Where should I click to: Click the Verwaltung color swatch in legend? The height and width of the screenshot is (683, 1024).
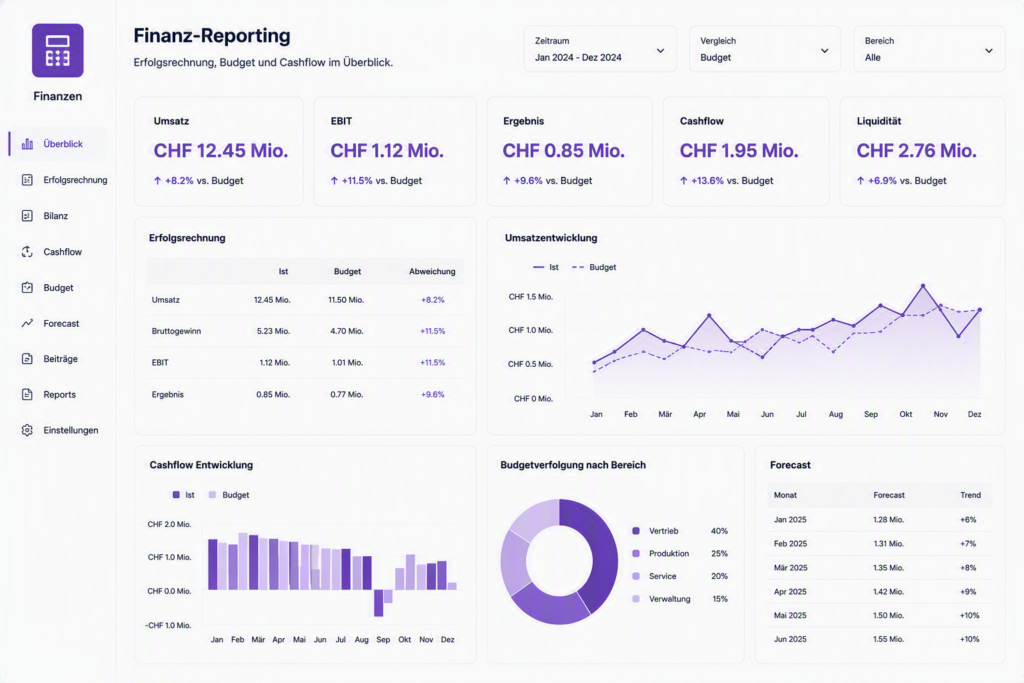[636, 599]
